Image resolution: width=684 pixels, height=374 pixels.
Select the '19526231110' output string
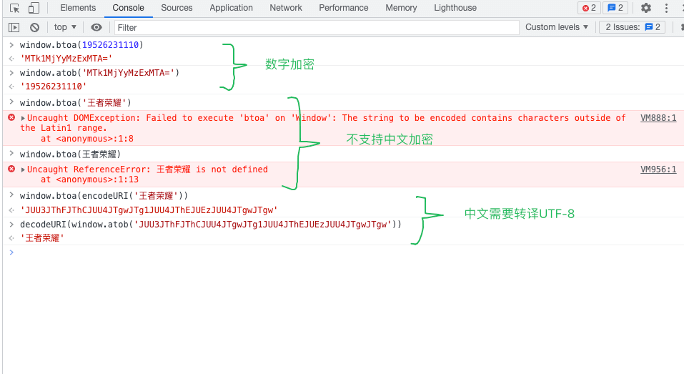[53, 86]
